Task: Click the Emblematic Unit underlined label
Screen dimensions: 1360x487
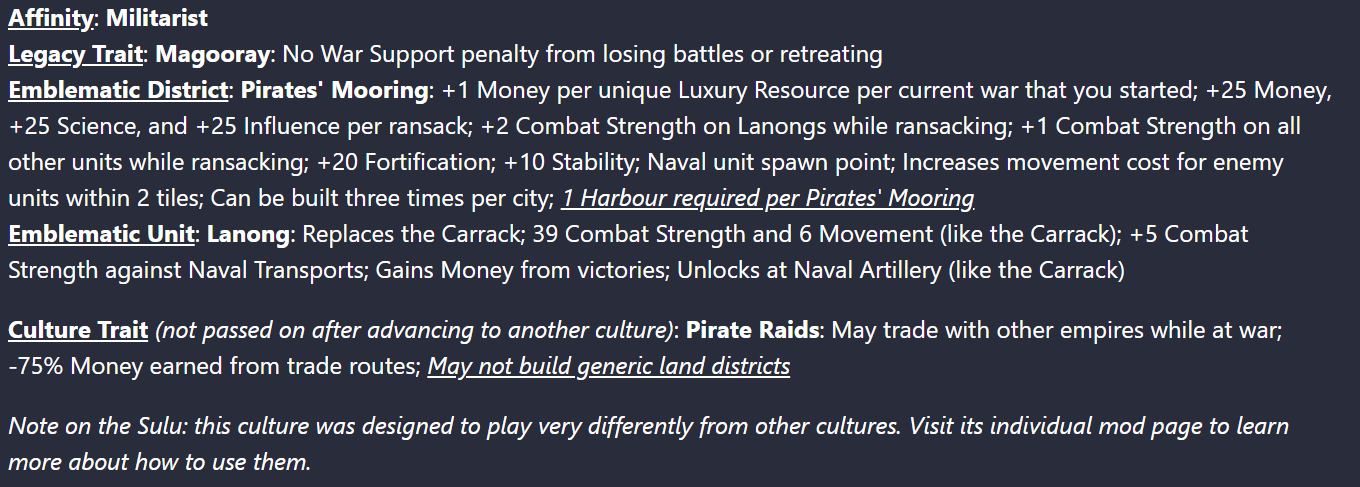Action: click(101, 234)
